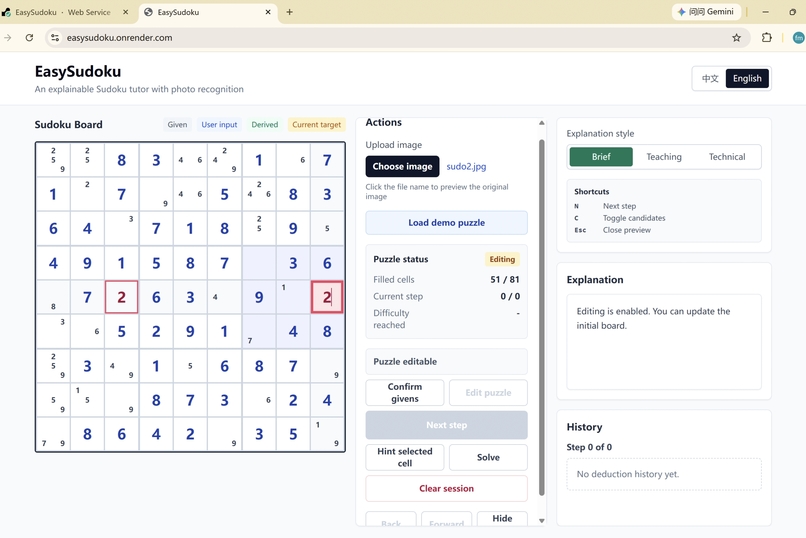Click the Editing status badge
The image size is (806, 538).
502,259
